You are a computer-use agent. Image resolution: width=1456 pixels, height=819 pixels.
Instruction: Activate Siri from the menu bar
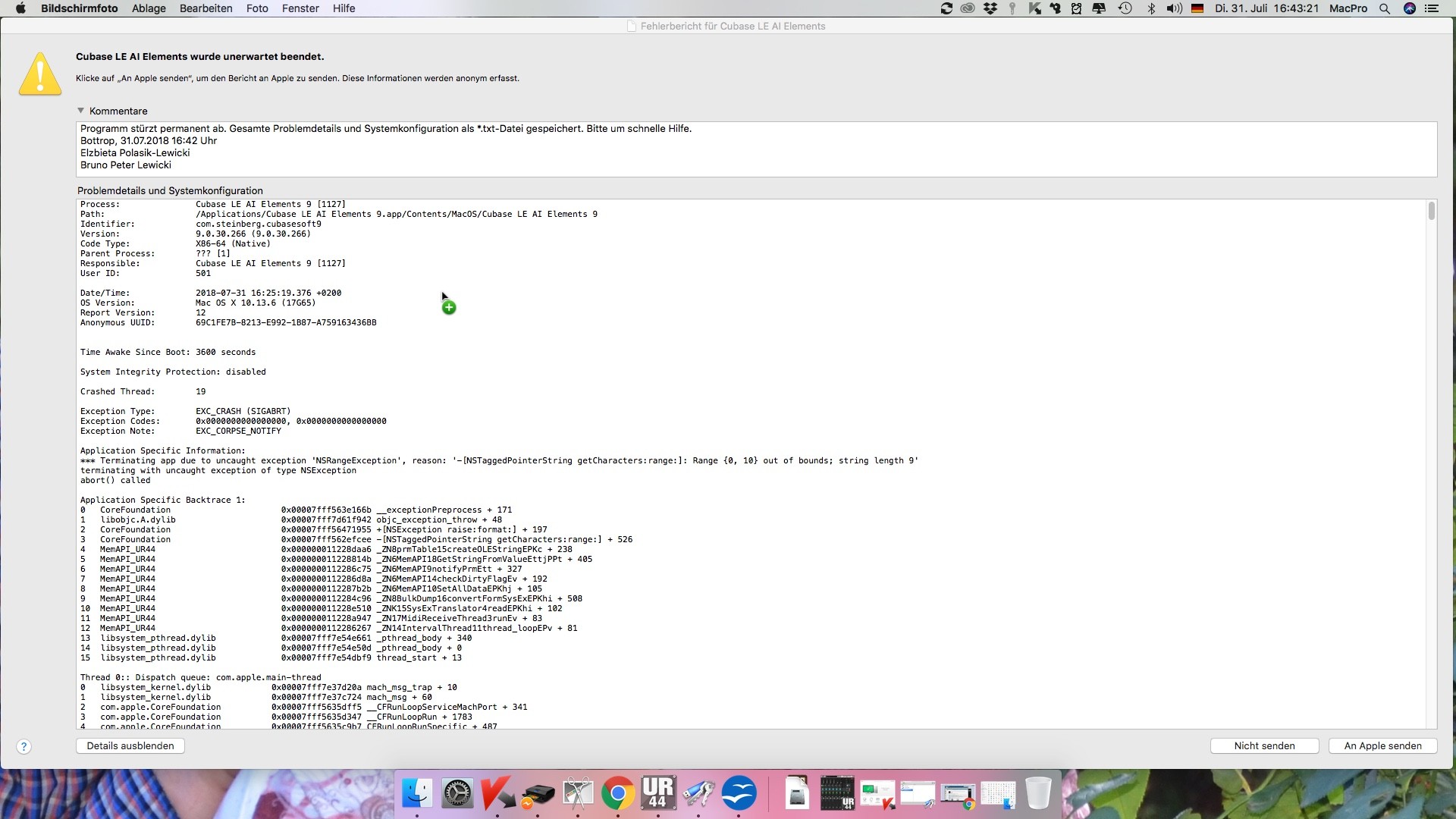point(1410,8)
